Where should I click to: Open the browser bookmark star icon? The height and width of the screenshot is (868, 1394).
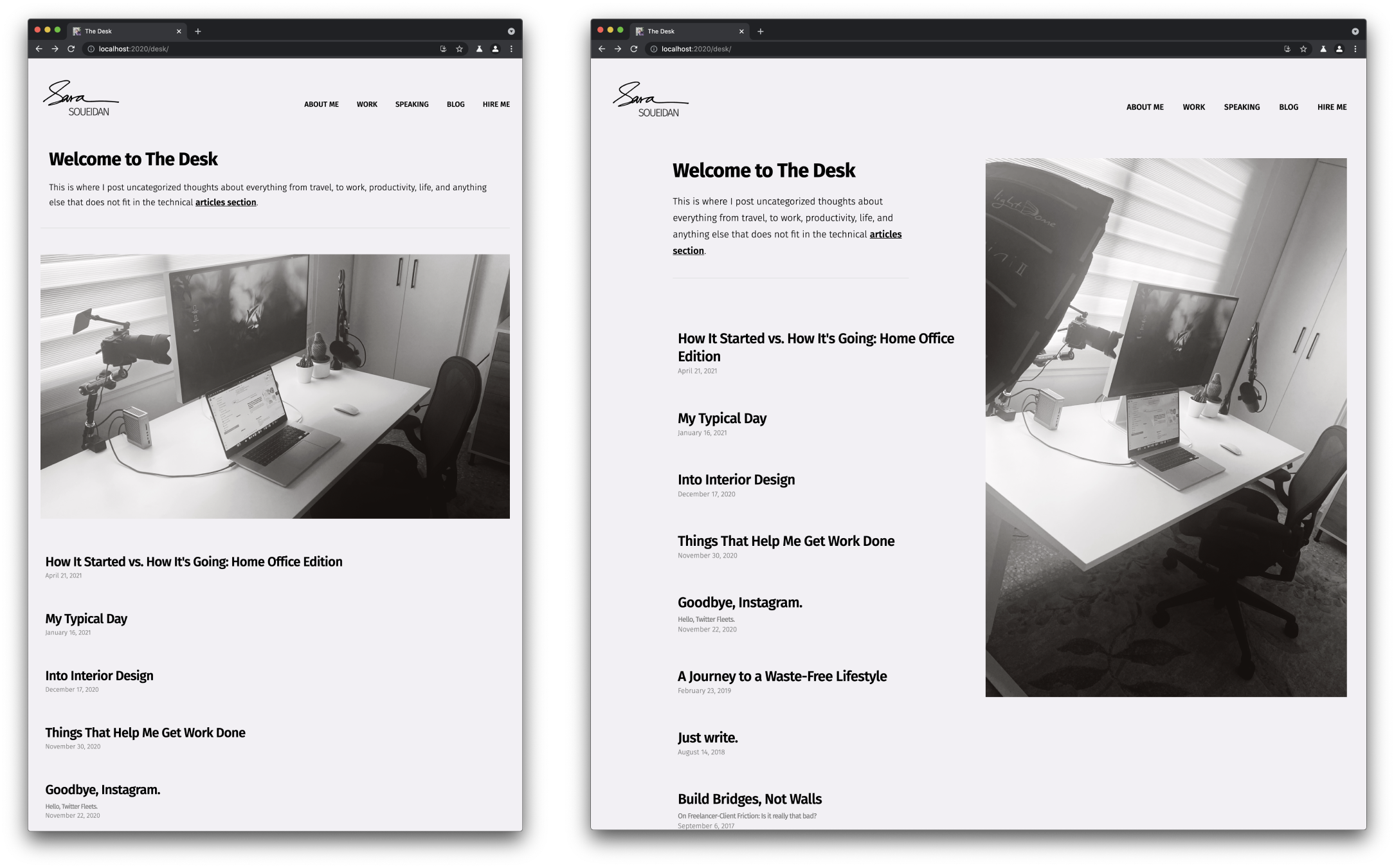pos(458,48)
